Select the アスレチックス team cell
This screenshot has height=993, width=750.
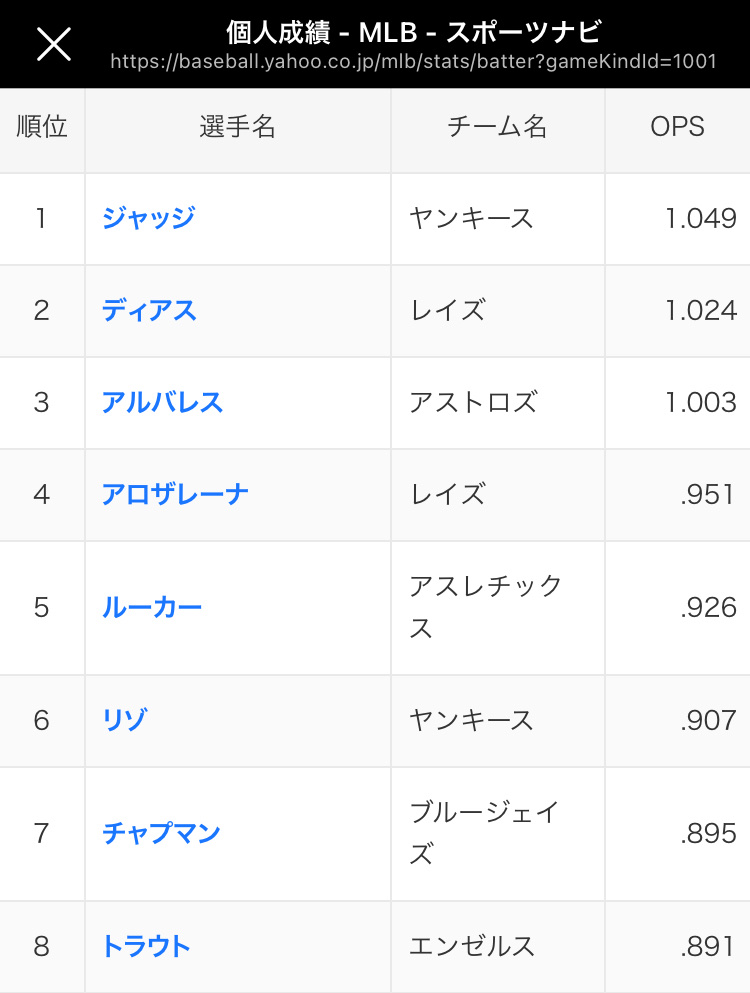point(498,608)
